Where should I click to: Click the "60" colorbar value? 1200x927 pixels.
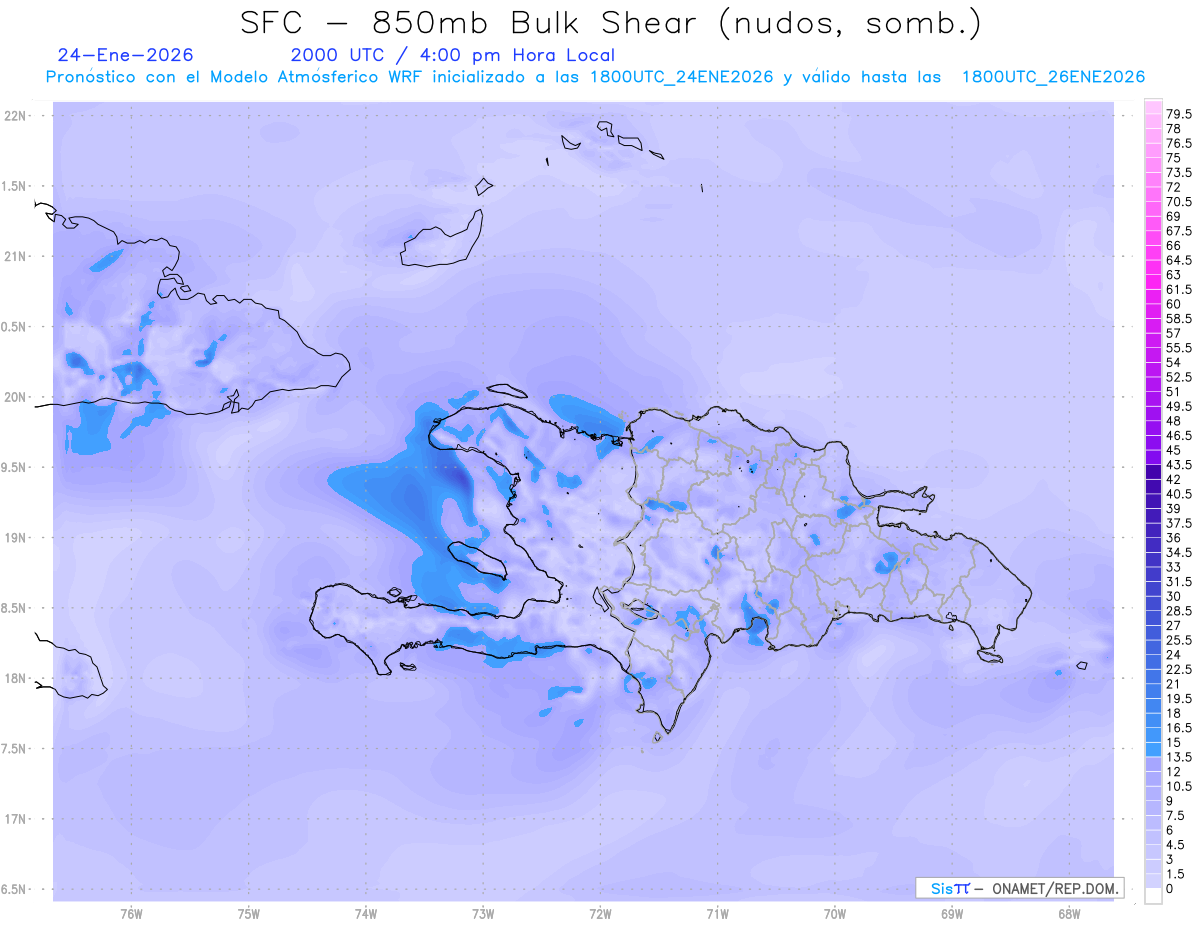pyautogui.click(x=1173, y=304)
